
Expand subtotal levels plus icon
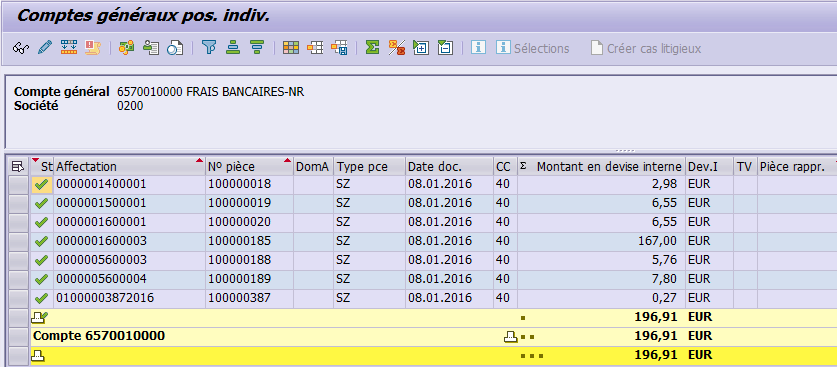[x=421, y=47]
